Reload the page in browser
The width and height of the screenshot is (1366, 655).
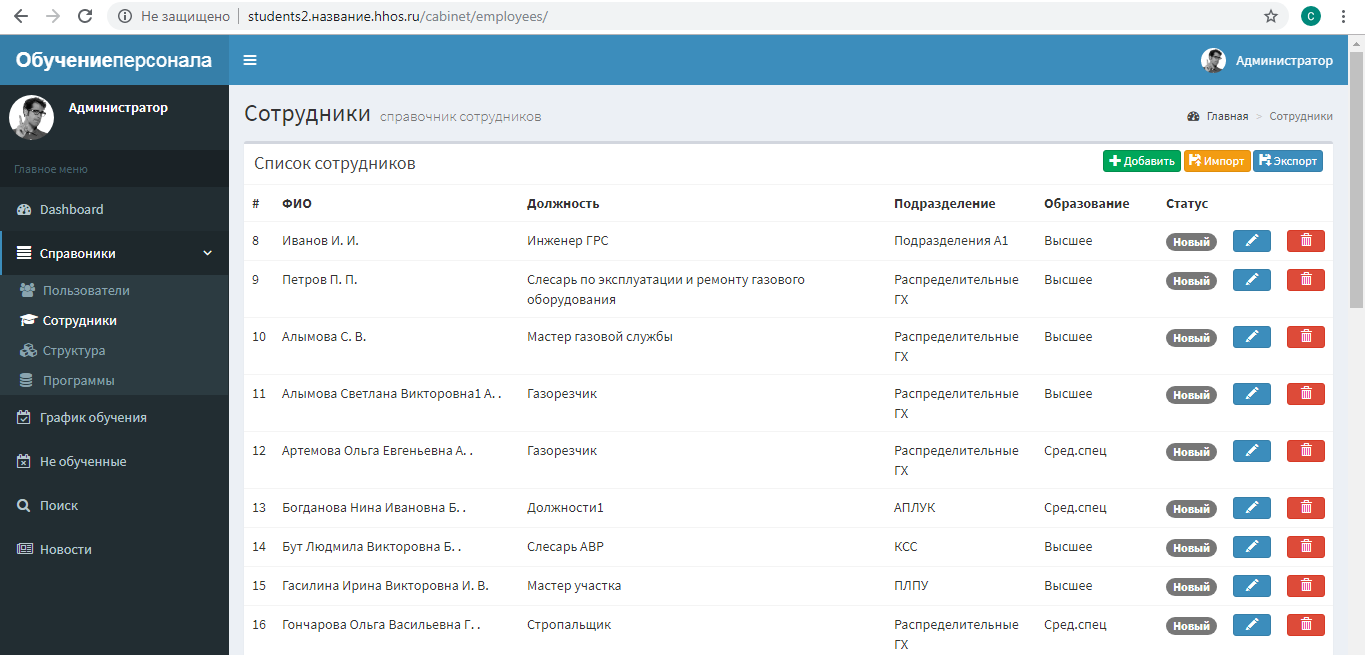tap(85, 16)
